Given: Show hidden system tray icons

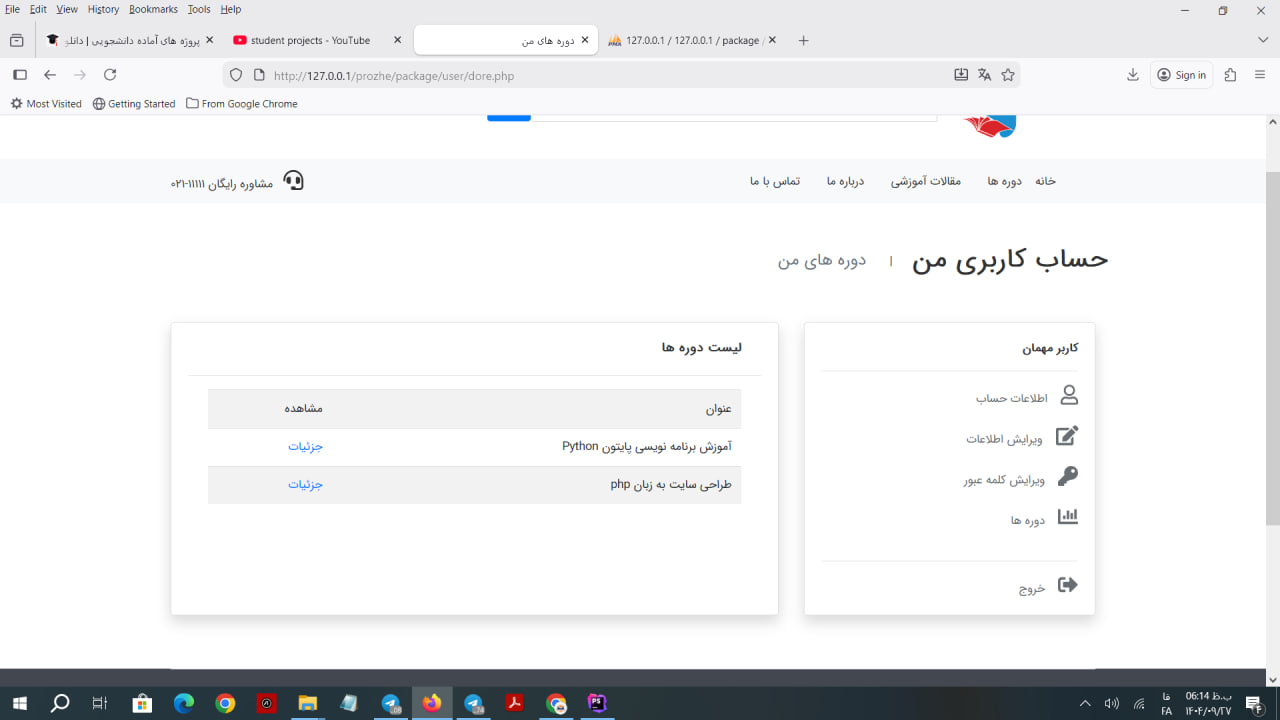Looking at the screenshot, I should point(1085,704).
